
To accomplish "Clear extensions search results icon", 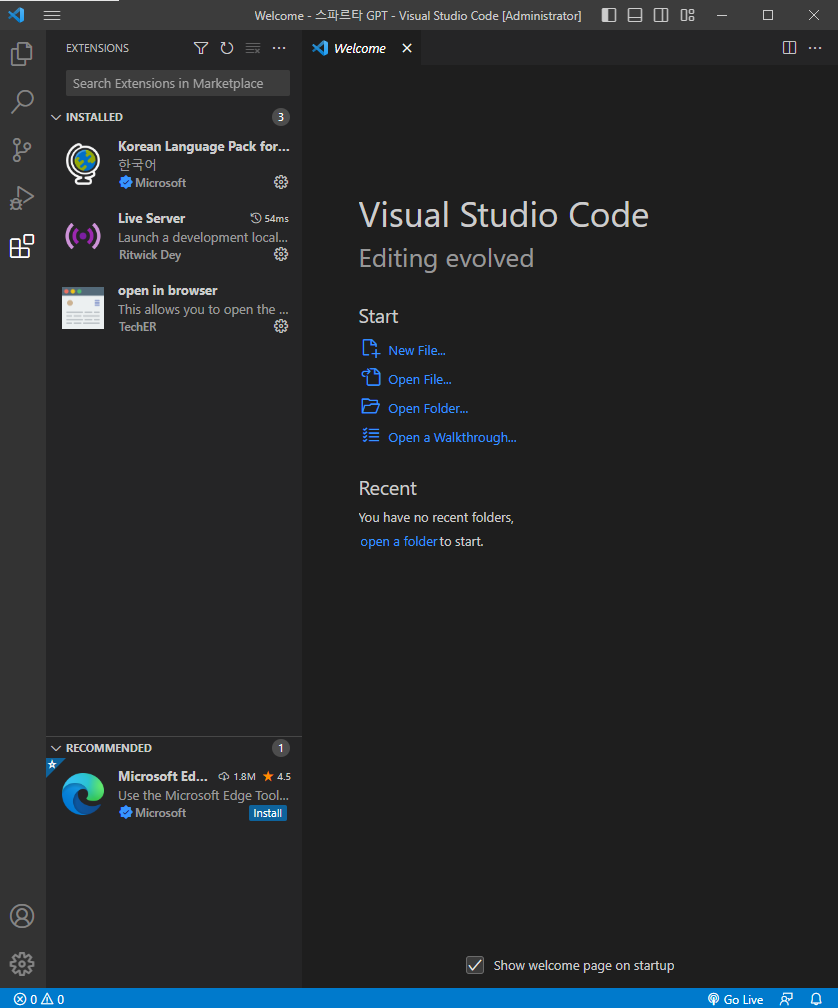I will click(x=253, y=48).
